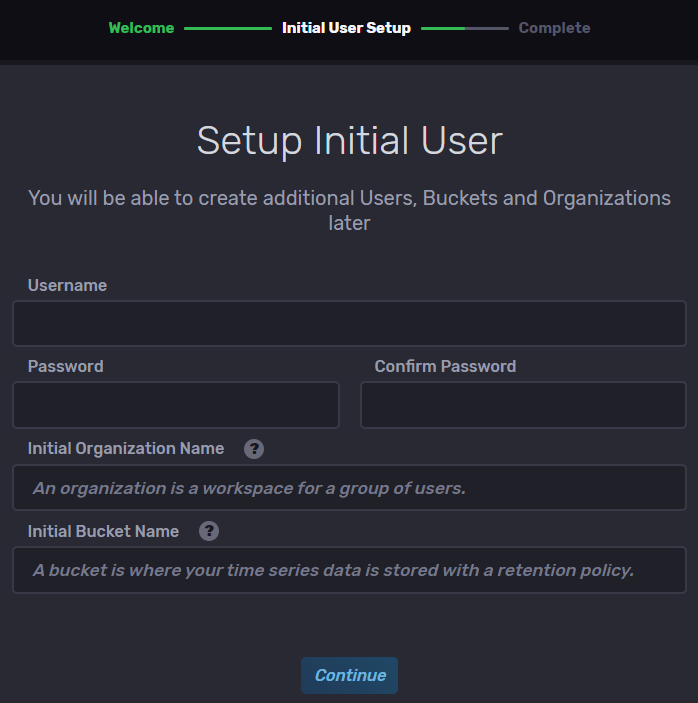Screen dimensions: 698x703
Task: Go back to the Welcome step
Action: (x=141, y=28)
